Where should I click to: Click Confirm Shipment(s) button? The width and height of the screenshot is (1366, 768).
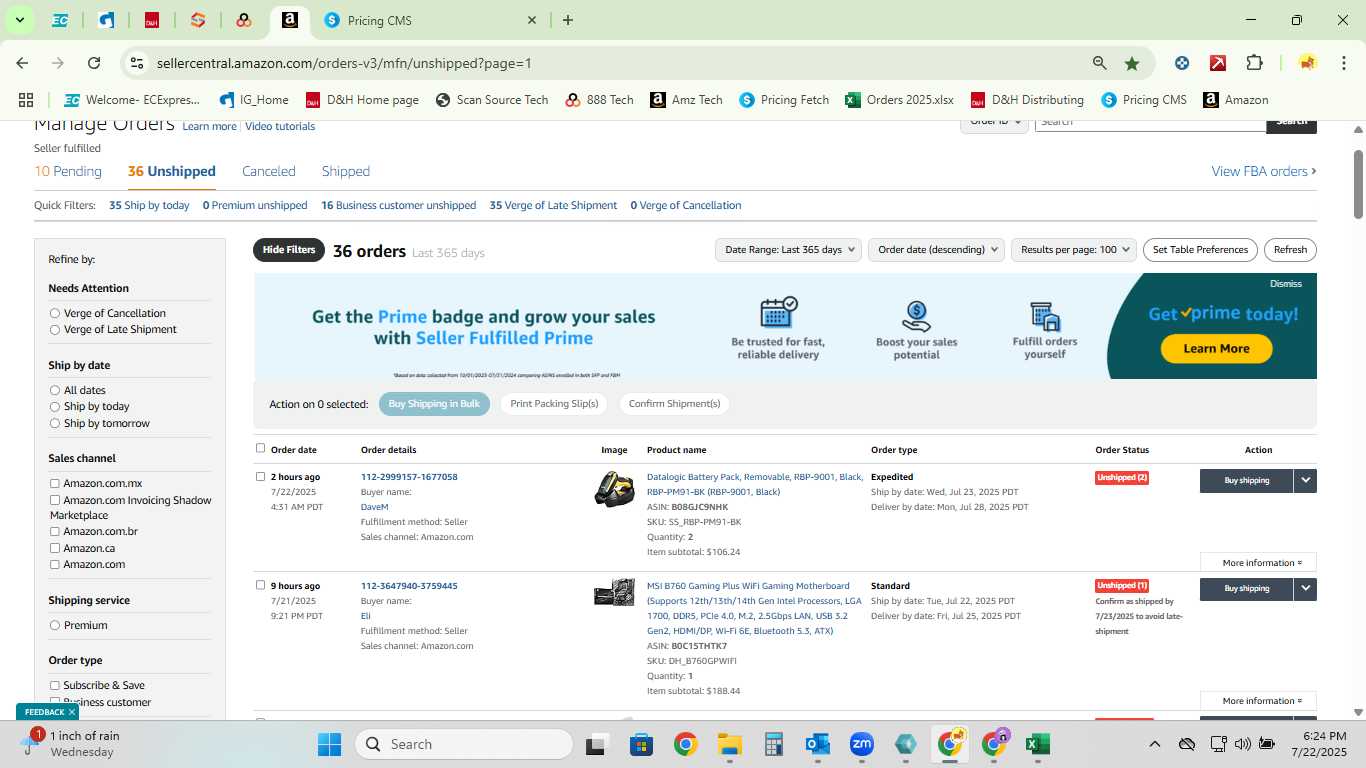pyautogui.click(x=674, y=404)
